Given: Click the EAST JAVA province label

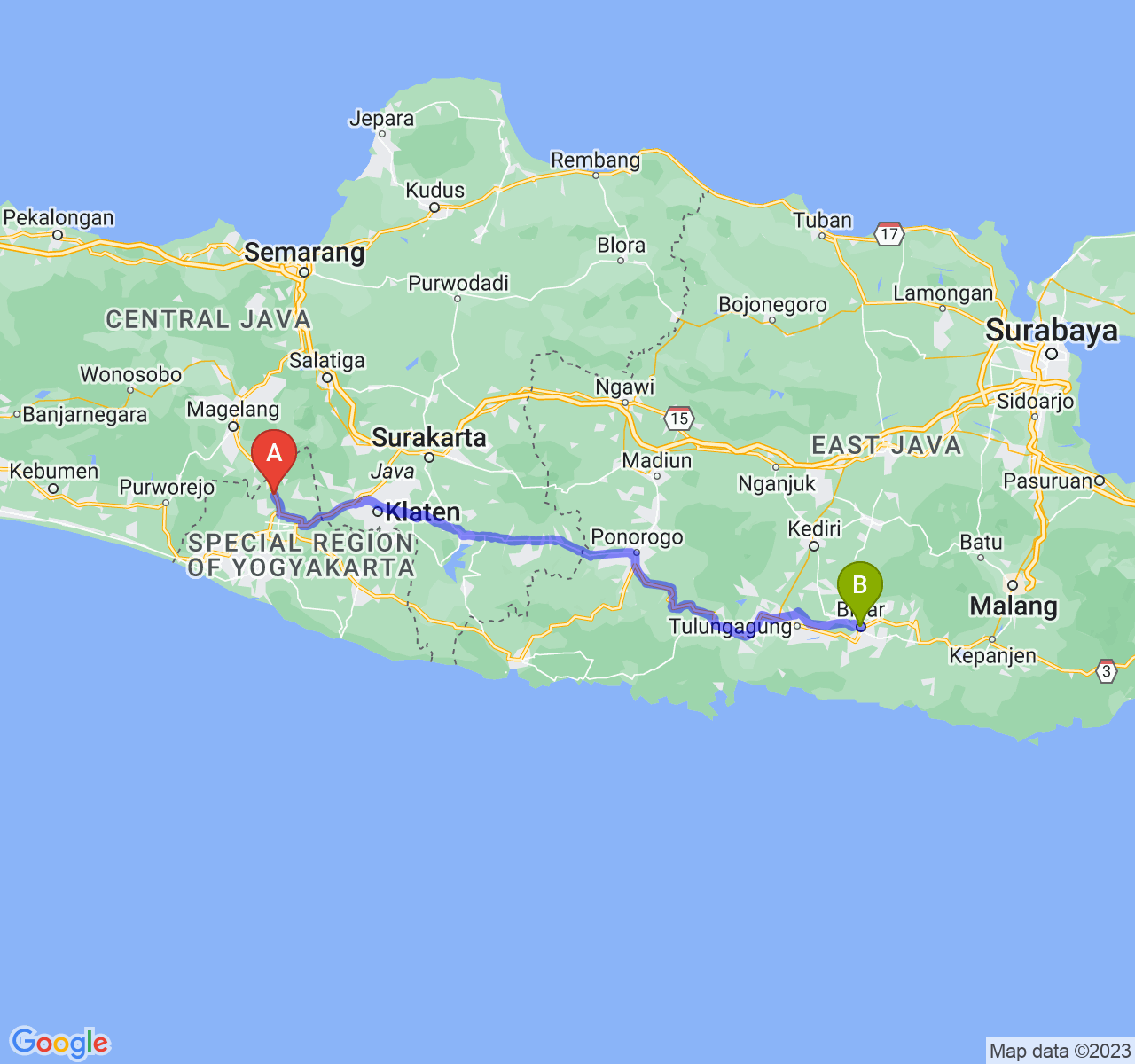Looking at the screenshot, I should [887, 446].
